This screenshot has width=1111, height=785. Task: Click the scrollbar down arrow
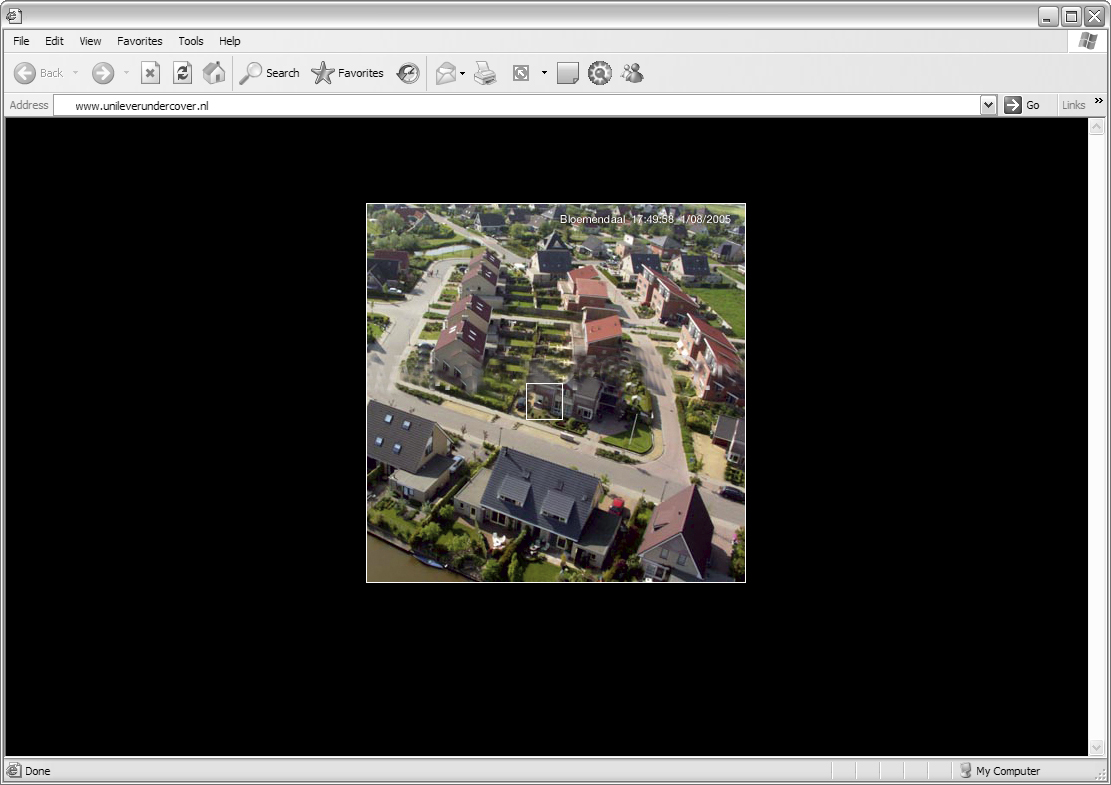[x=1096, y=747]
